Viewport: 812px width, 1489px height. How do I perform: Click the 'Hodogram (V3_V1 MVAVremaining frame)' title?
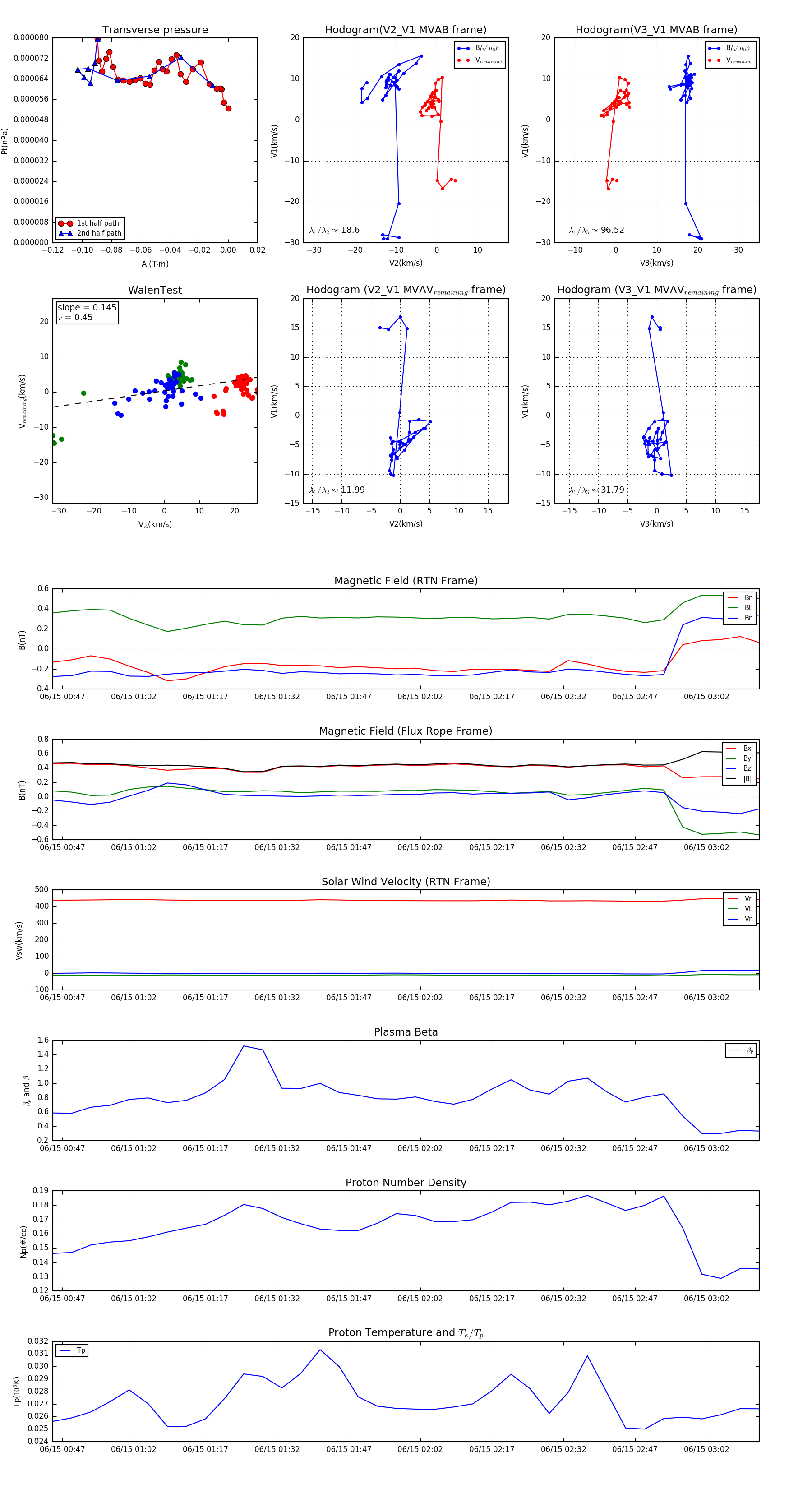pyautogui.click(x=656, y=290)
